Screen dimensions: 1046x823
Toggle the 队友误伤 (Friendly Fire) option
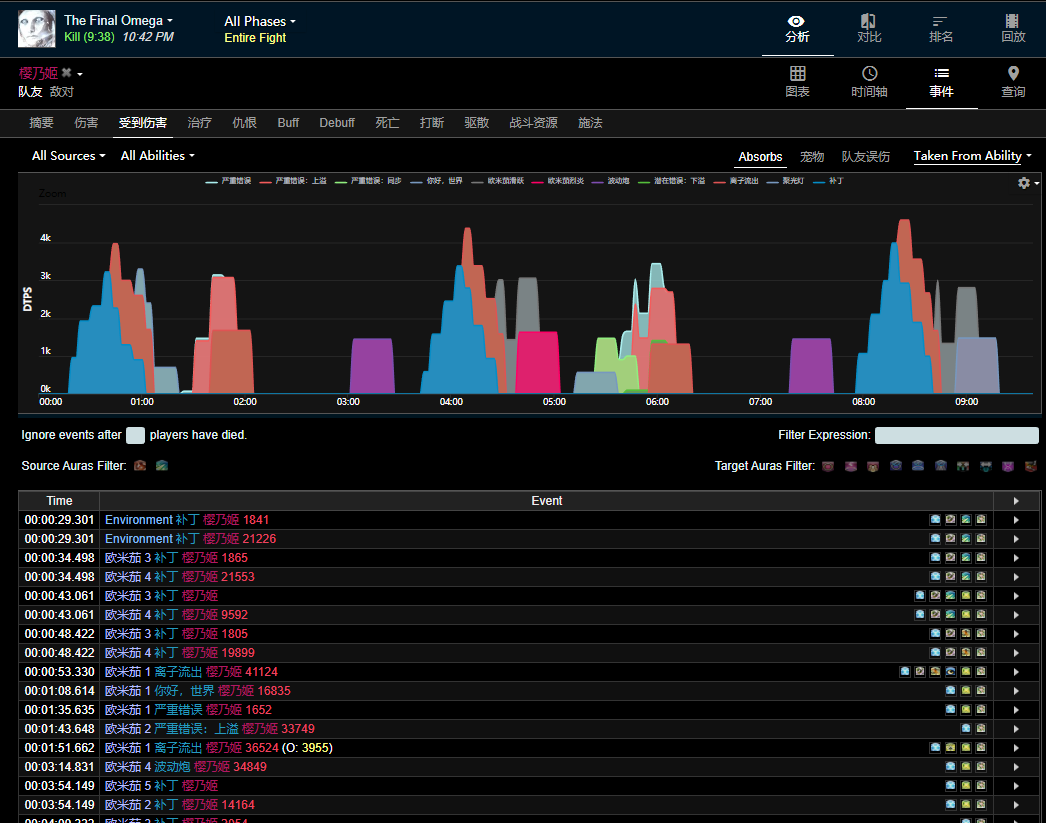865,157
